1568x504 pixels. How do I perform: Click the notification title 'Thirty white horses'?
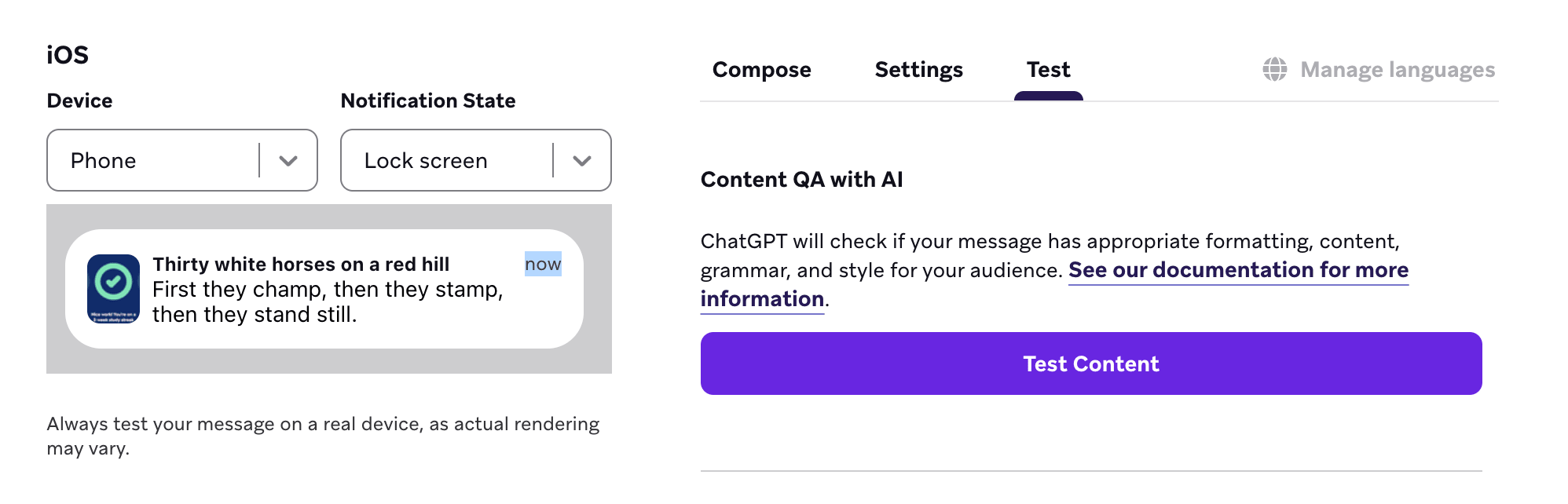tap(301, 264)
